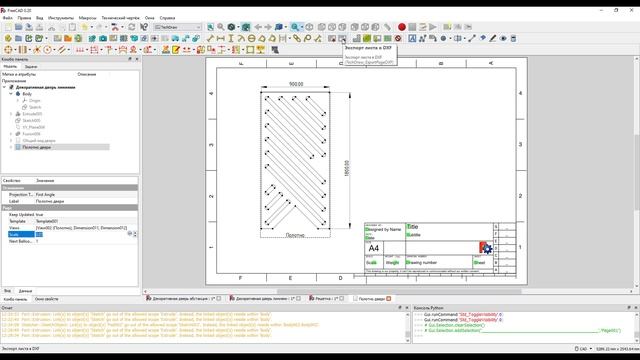Open the TechDraw workbench selector dropdown

tap(178, 27)
